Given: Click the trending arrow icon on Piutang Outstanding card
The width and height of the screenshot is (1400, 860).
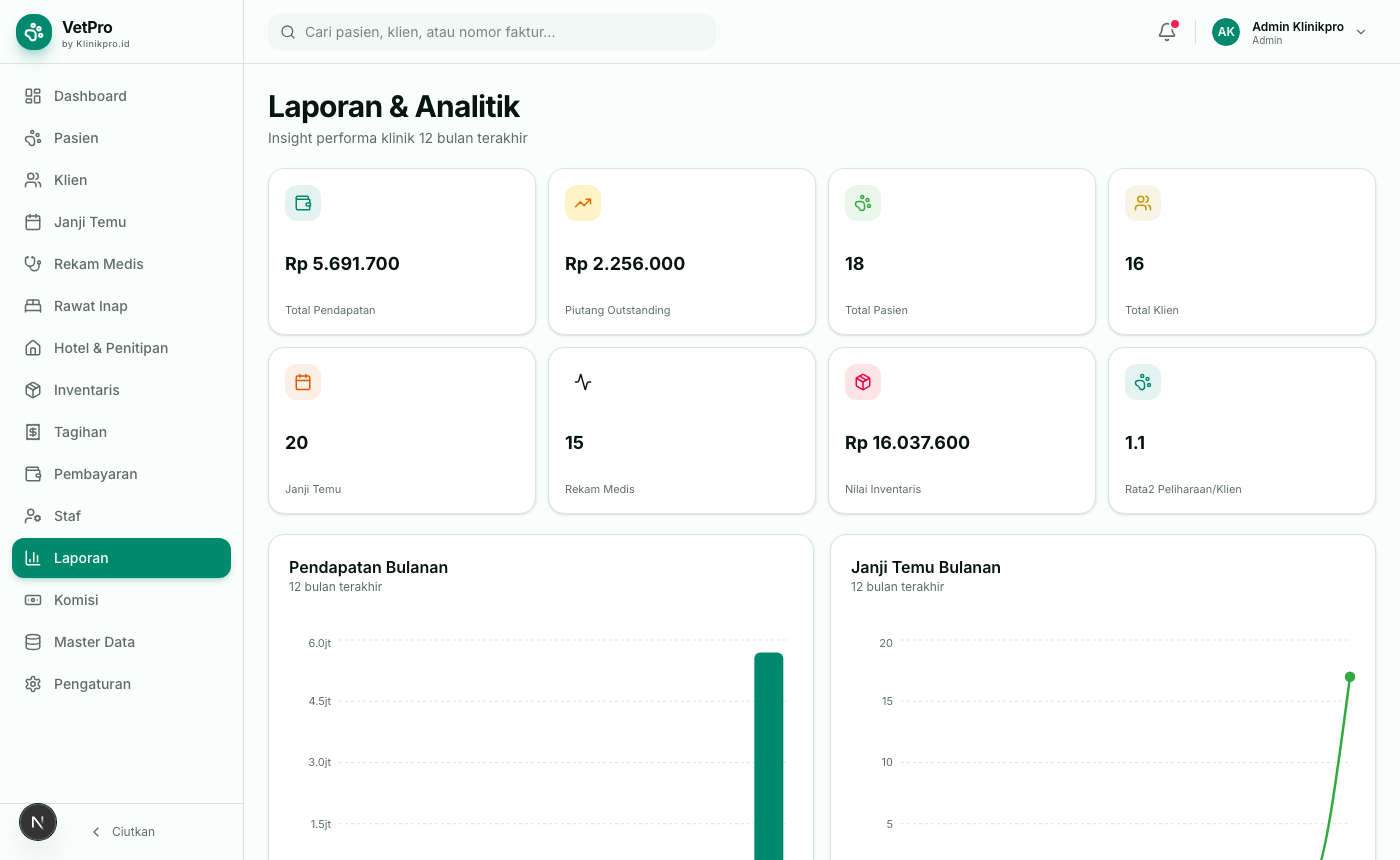Looking at the screenshot, I should click(x=583, y=203).
